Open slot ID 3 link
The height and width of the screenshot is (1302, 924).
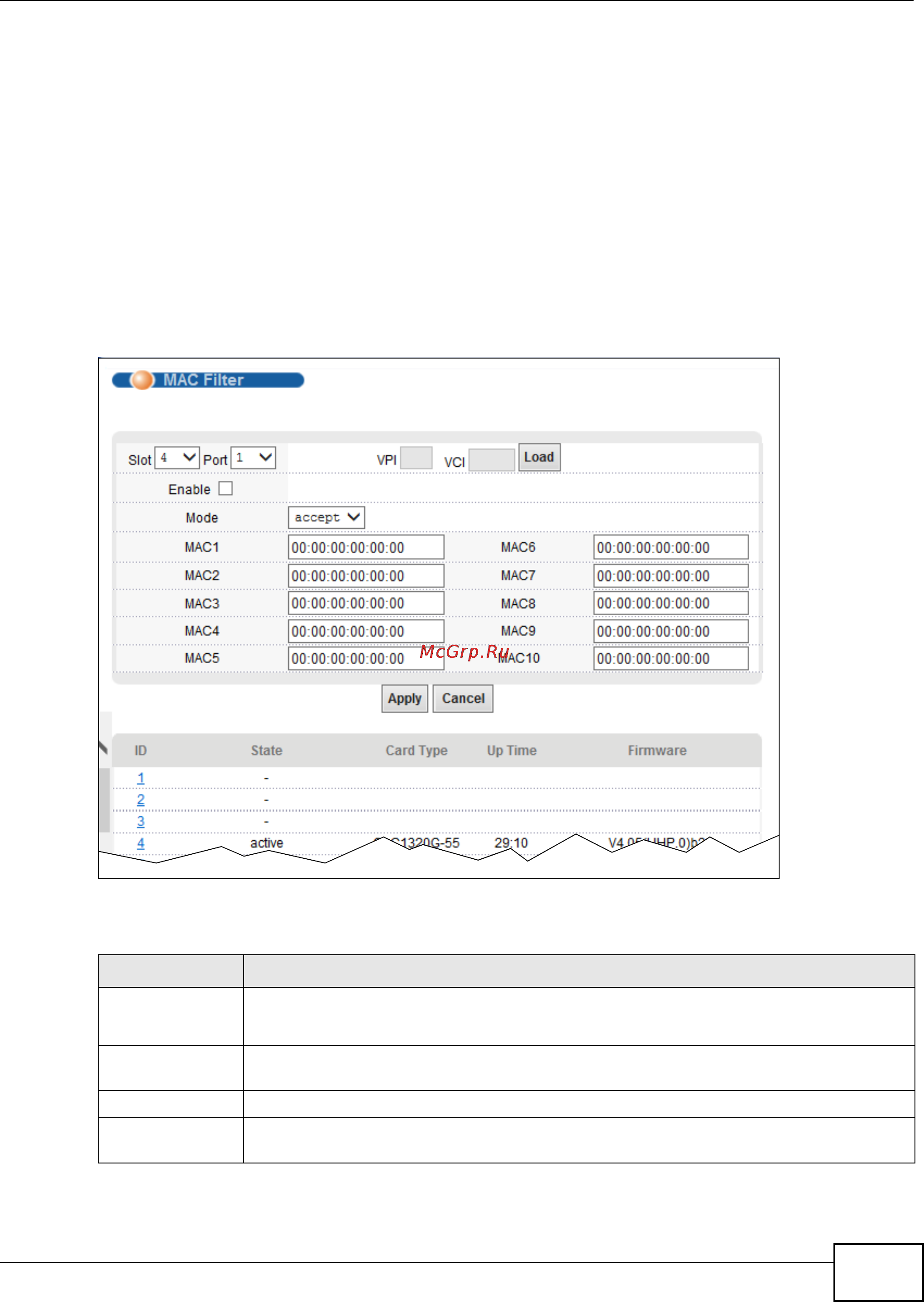[x=140, y=821]
